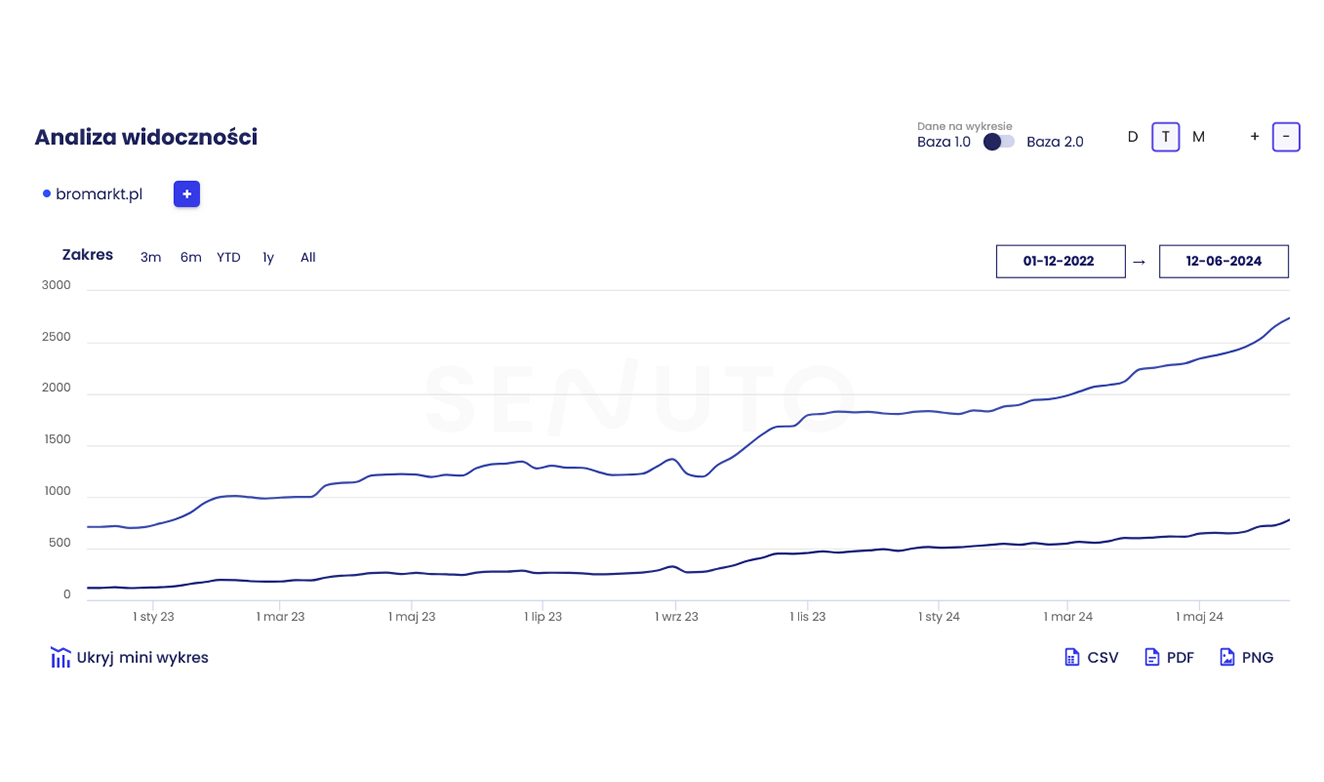
Task: Hide mini chart via Ukryj mini wykres
Action: tap(142, 657)
